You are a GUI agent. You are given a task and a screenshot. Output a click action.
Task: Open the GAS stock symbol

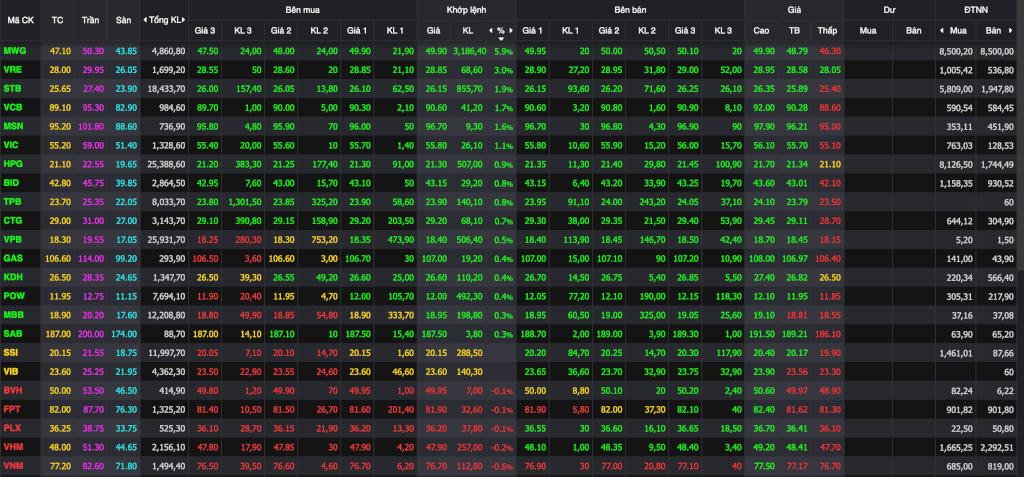[12, 258]
